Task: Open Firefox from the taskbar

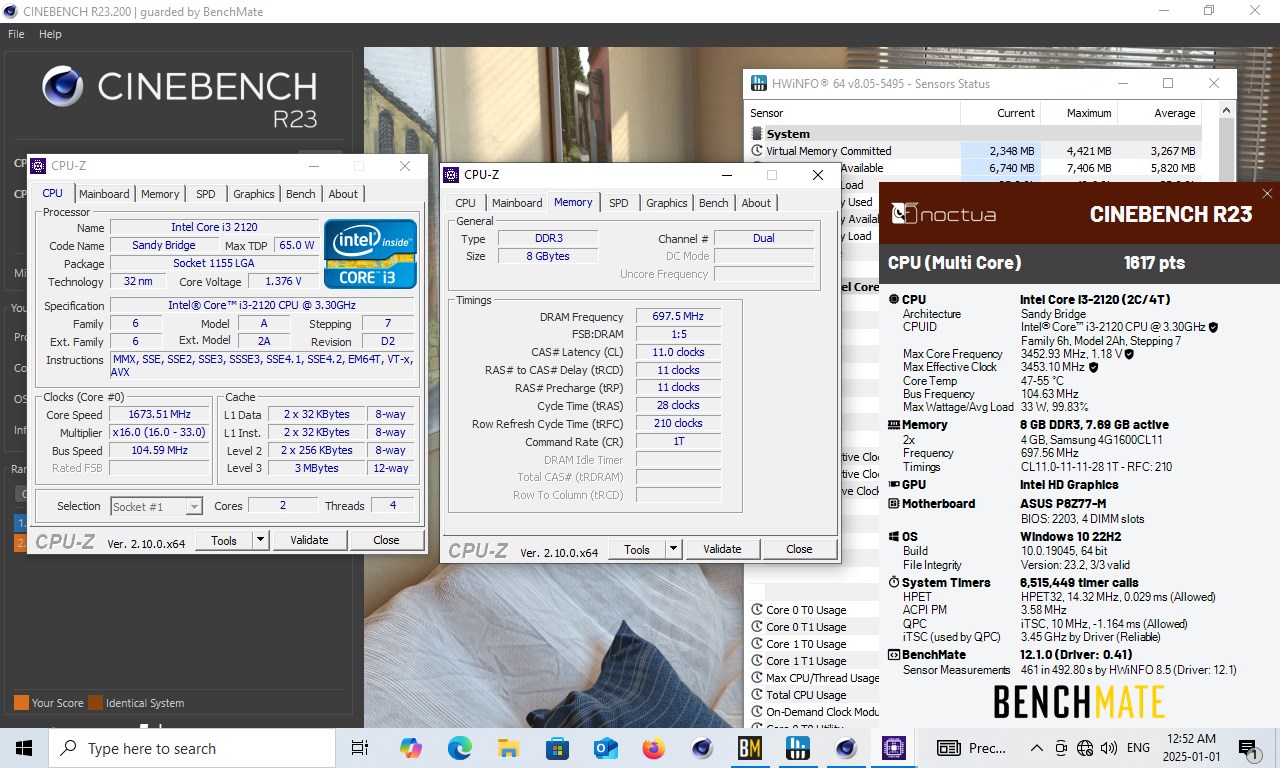Action: [x=654, y=748]
